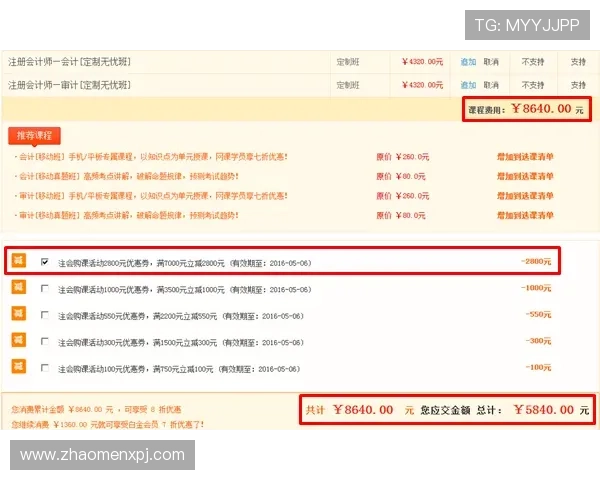Open 会计[移动真题班] recommended course description link
This screenshot has width=600, height=480.
pos(129,176)
